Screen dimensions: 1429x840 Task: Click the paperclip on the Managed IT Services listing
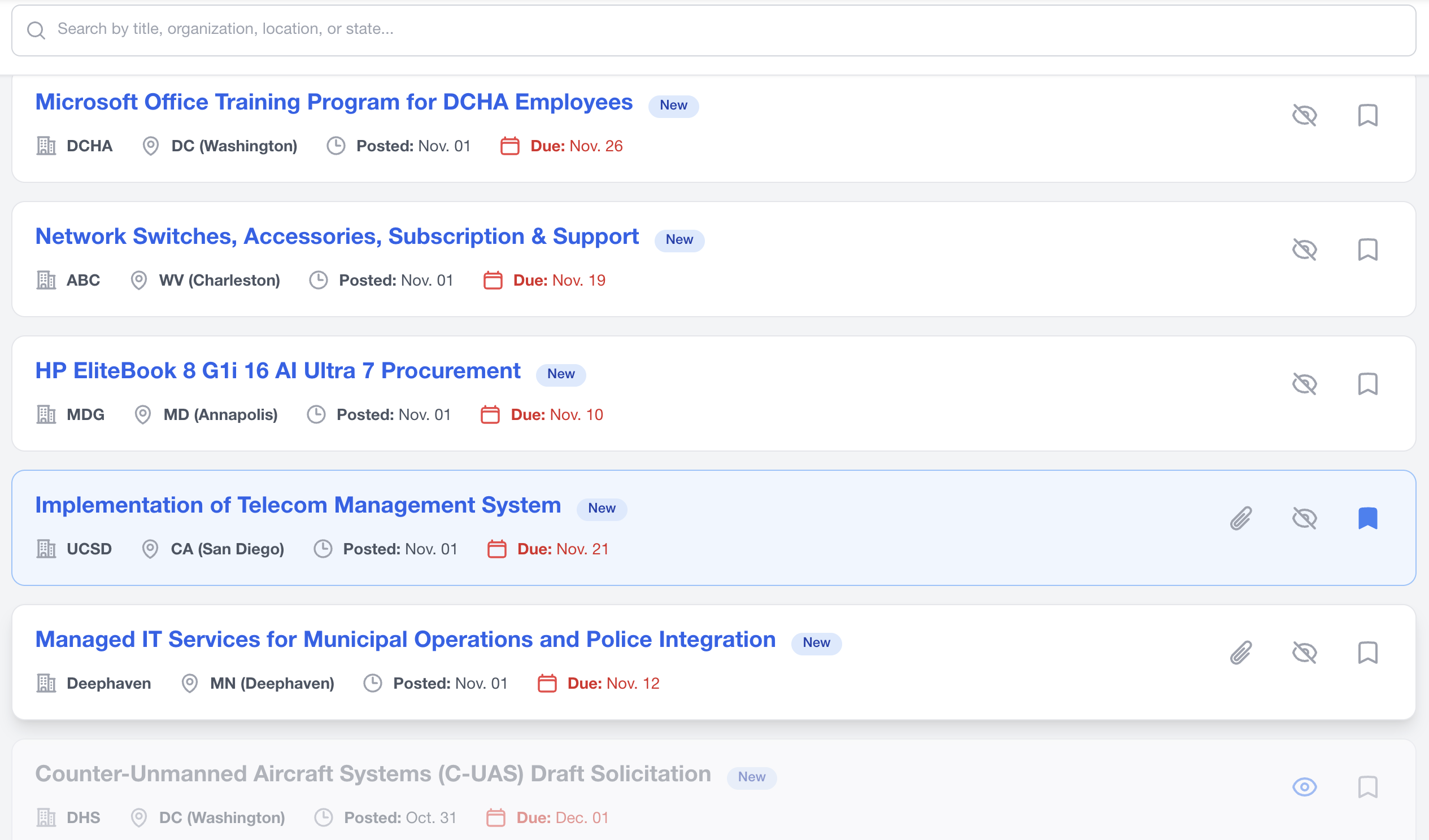click(1241, 652)
